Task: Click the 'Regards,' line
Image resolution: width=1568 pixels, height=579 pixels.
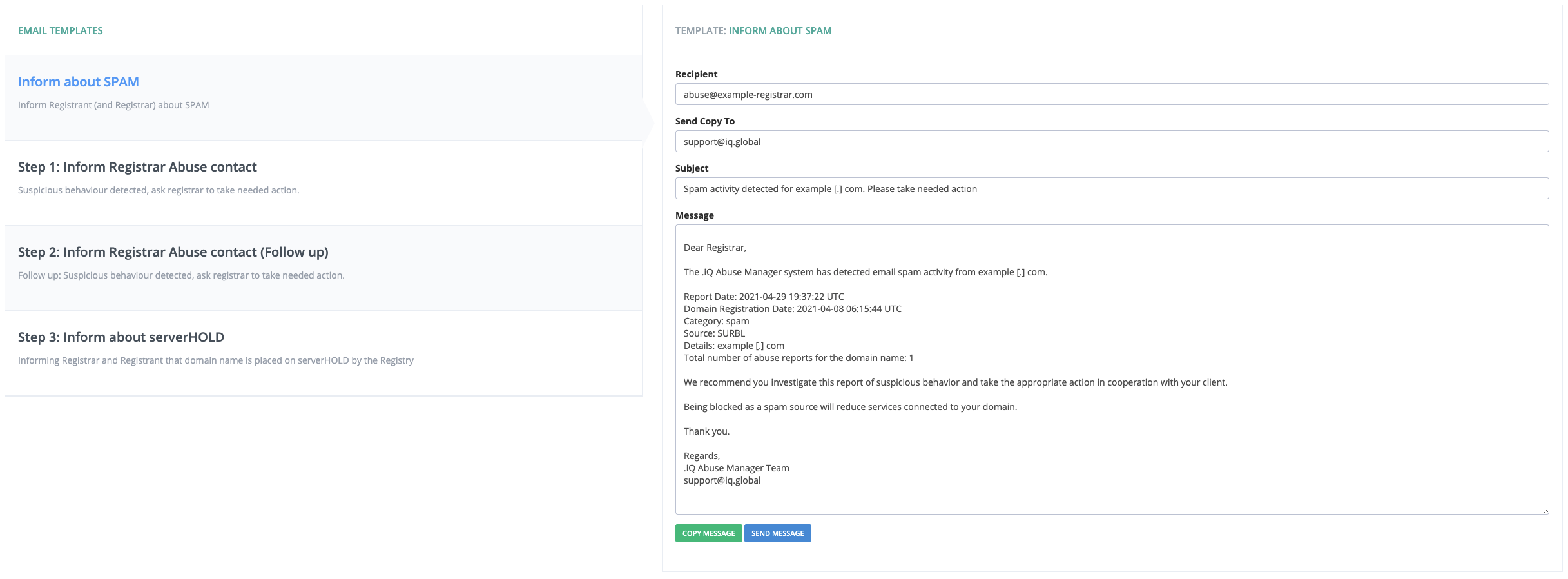Action: tap(702, 456)
